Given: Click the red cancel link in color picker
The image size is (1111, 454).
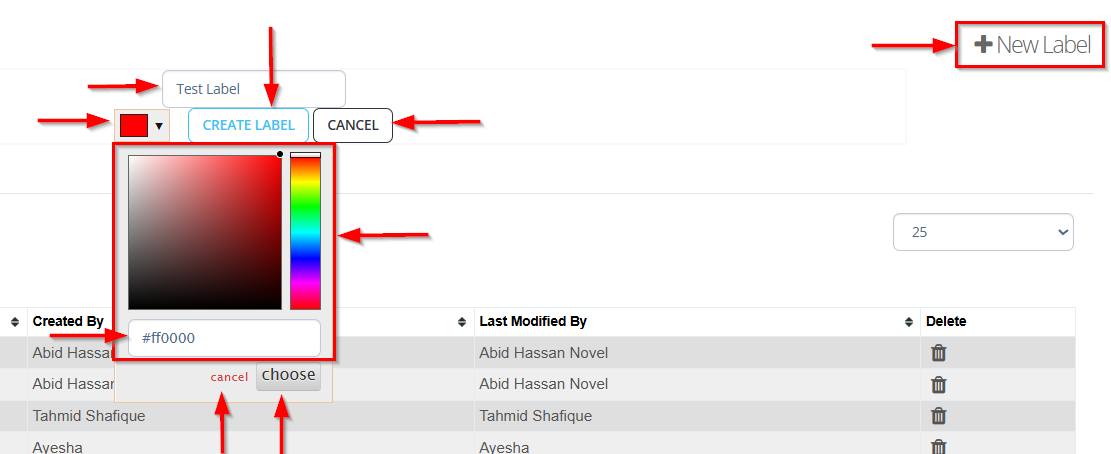Looking at the screenshot, I should (x=229, y=377).
